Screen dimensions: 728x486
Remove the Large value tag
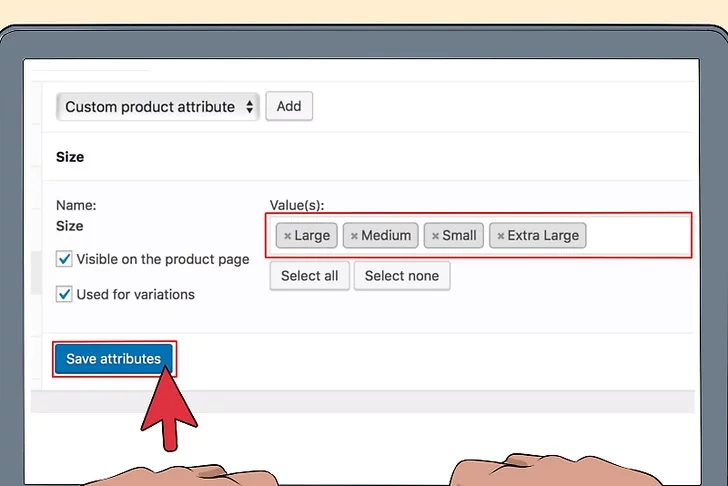pos(287,236)
